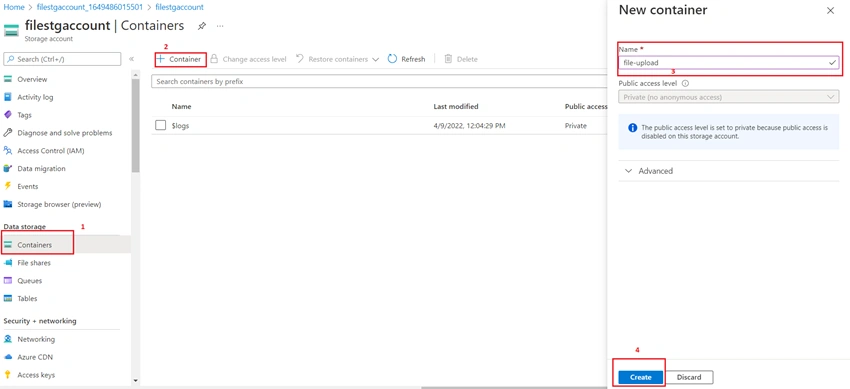
Task: Click the Activity log icon
Action: point(8,97)
